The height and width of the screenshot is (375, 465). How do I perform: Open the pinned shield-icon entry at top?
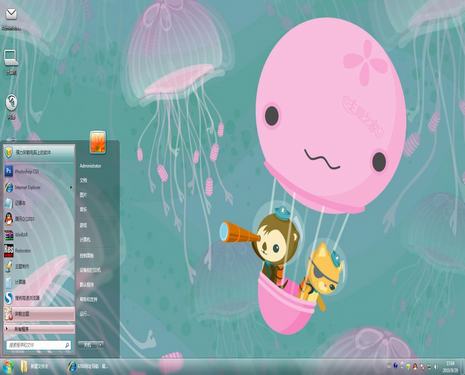point(39,153)
